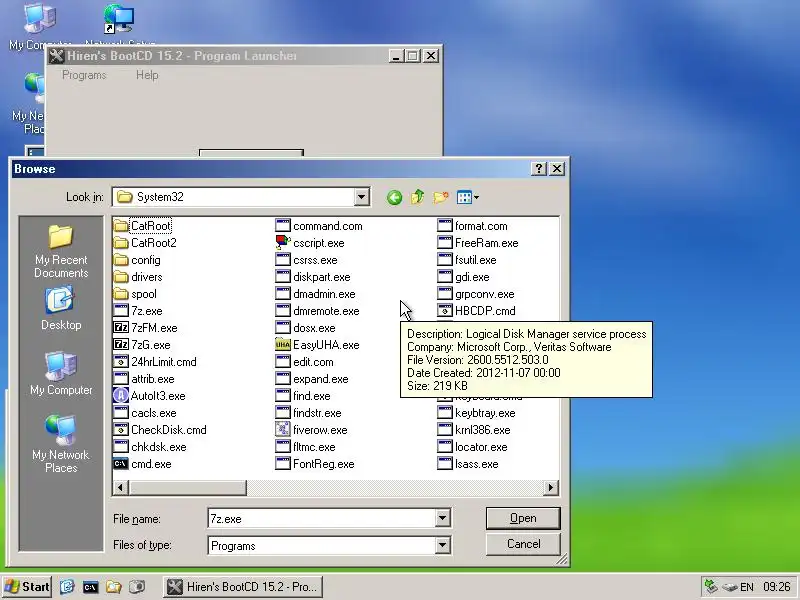Click the camera quick launch icon

coord(137,587)
